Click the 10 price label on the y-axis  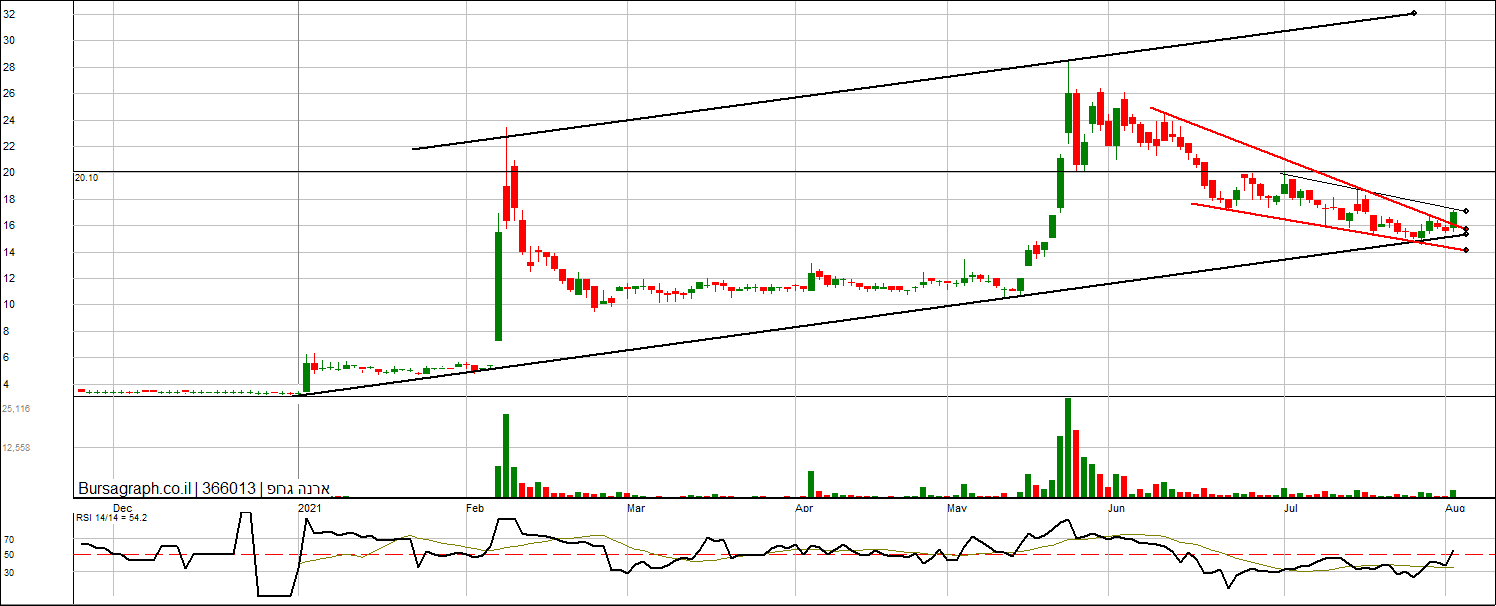pos(8,306)
